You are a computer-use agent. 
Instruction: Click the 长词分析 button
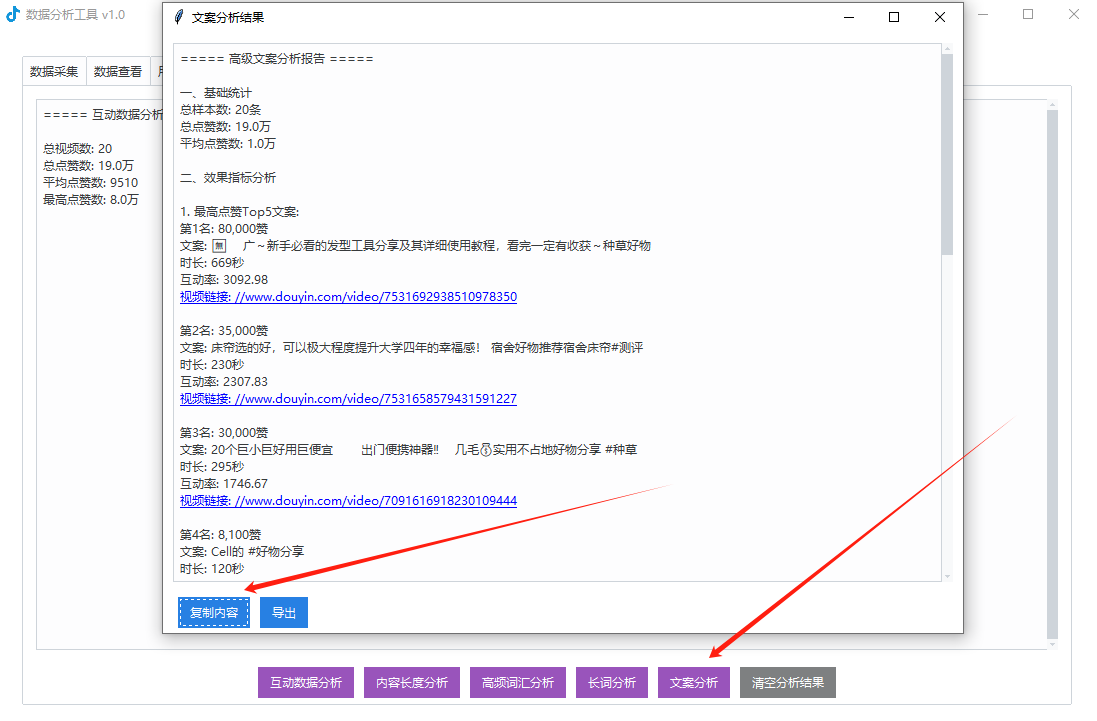click(612, 683)
